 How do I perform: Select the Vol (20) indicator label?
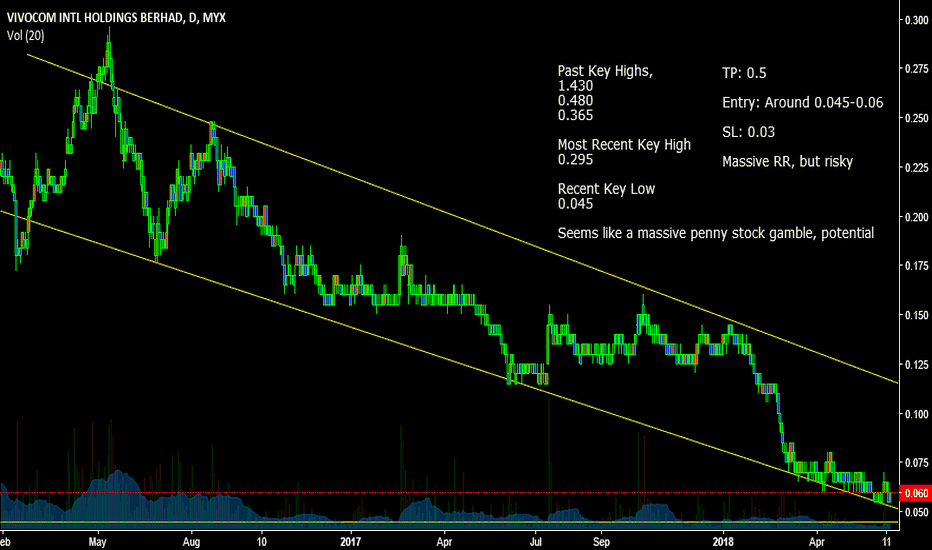(x=26, y=36)
